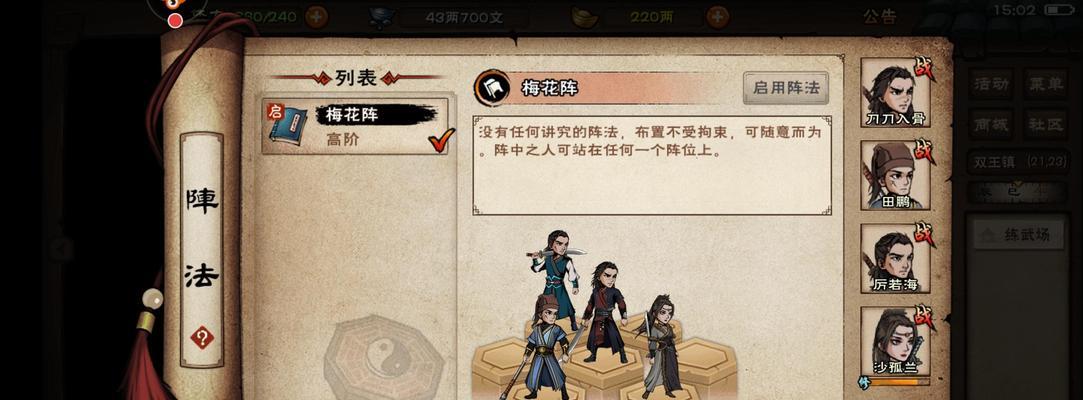The width and height of the screenshot is (1083, 400).
Task: Open the 练武场 training ground
Action: (1014, 235)
